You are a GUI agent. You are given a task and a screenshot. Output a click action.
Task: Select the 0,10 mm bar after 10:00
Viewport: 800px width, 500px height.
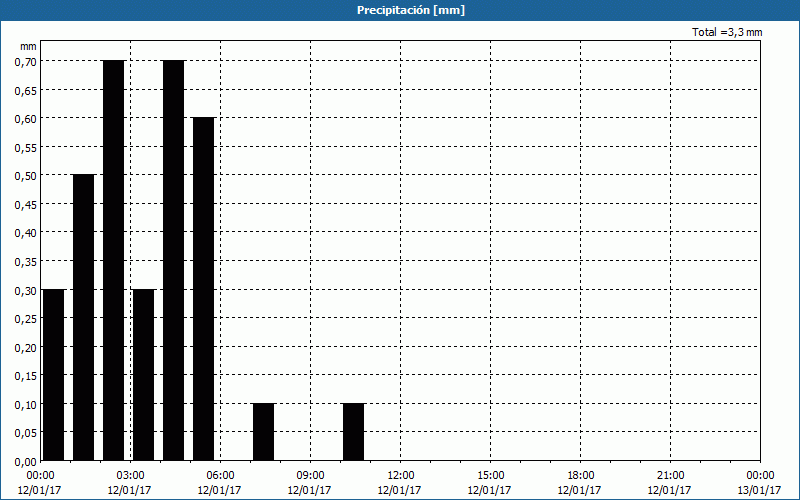(x=354, y=432)
